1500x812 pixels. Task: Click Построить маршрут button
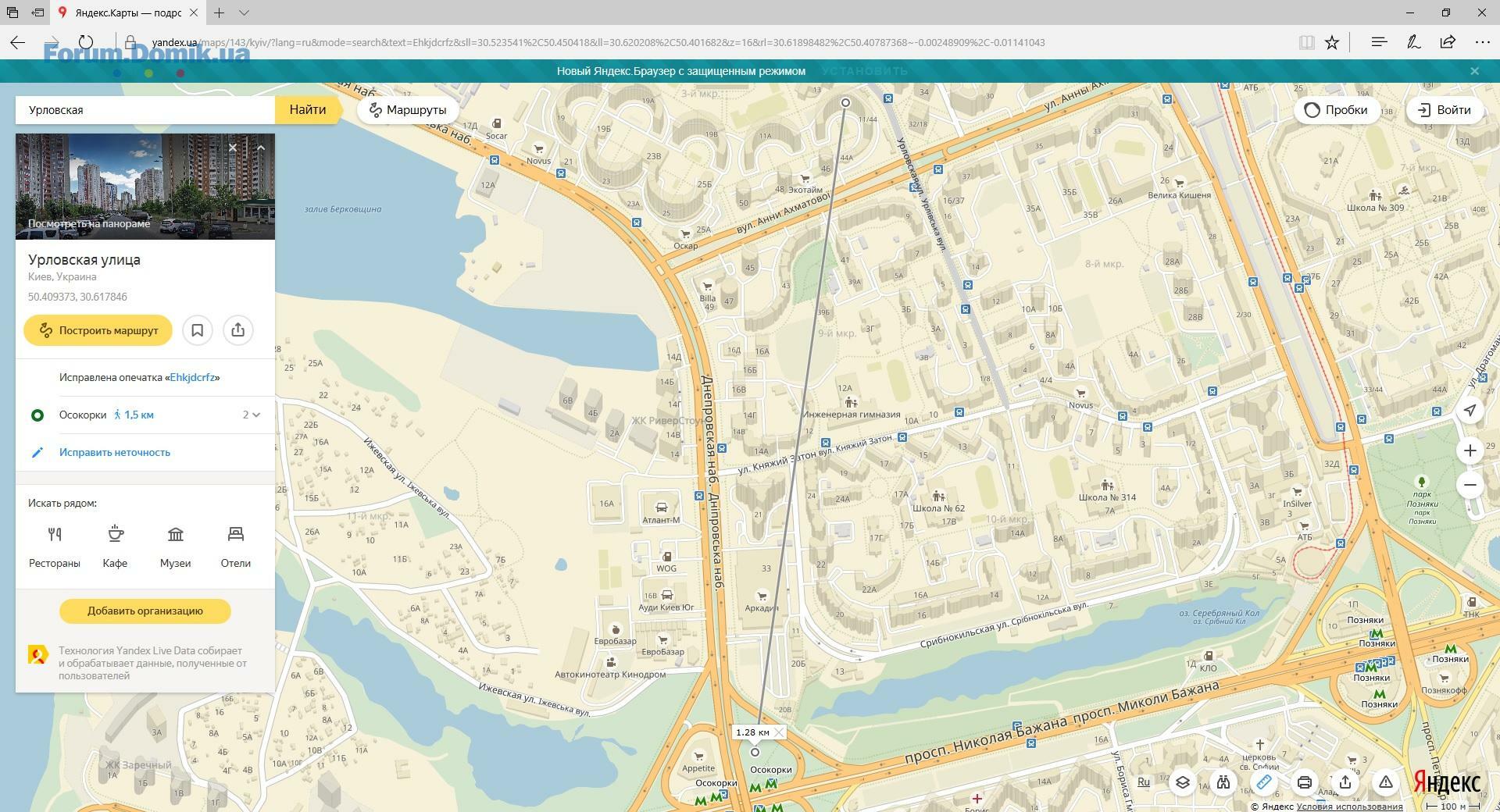pyautogui.click(x=98, y=330)
